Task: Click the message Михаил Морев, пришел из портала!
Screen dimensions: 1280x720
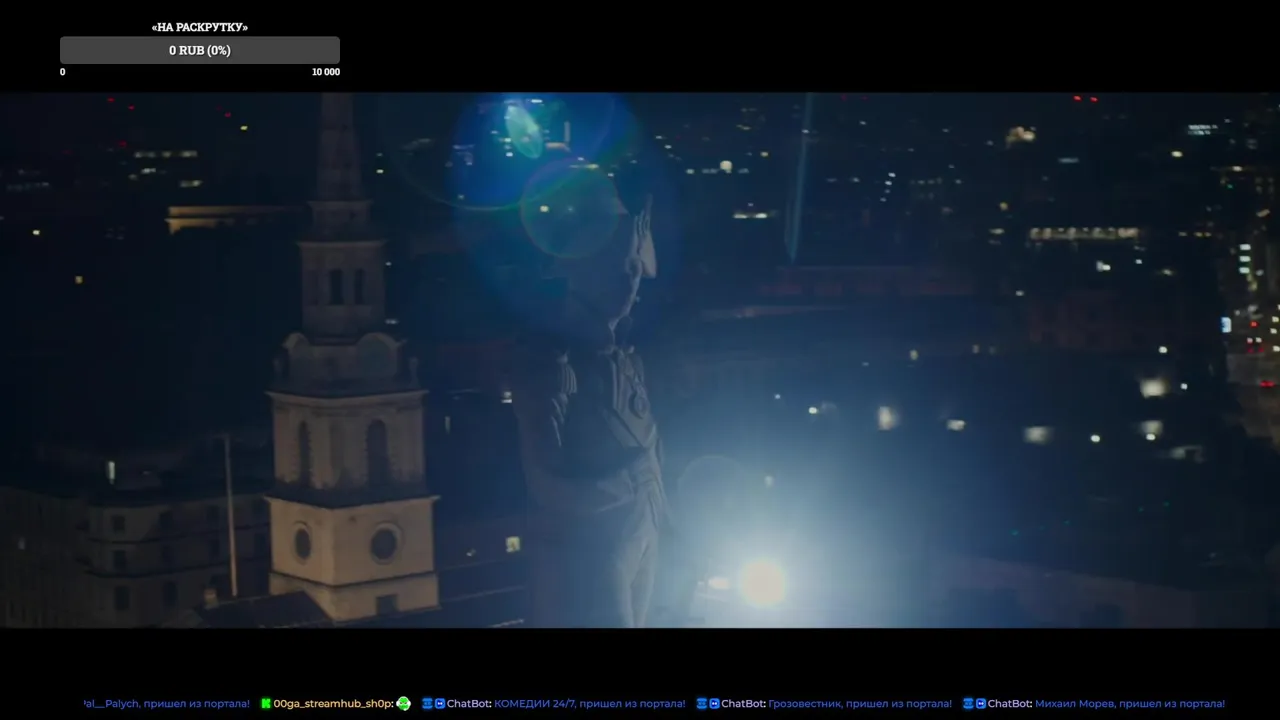Action: (1130, 704)
